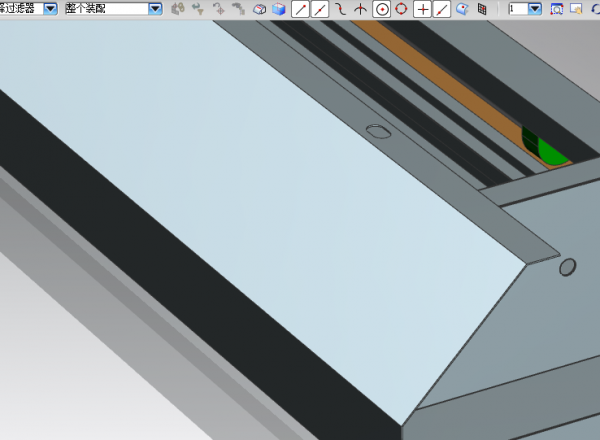Toggle the Point on Curve snap option
Viewport: 600px width, 440px height.
(442, 9)
